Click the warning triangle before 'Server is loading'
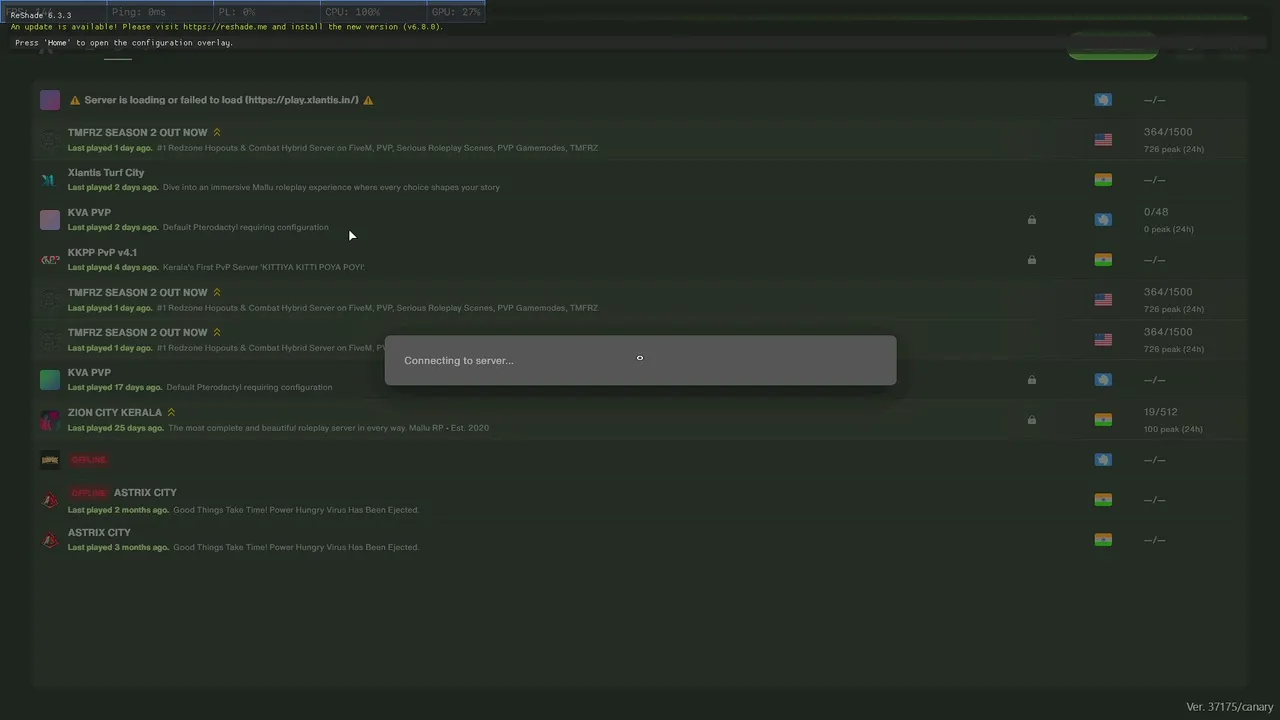The width and height of the screenshot is (1280, 720). pyautogui.click(x=75, y=100)
